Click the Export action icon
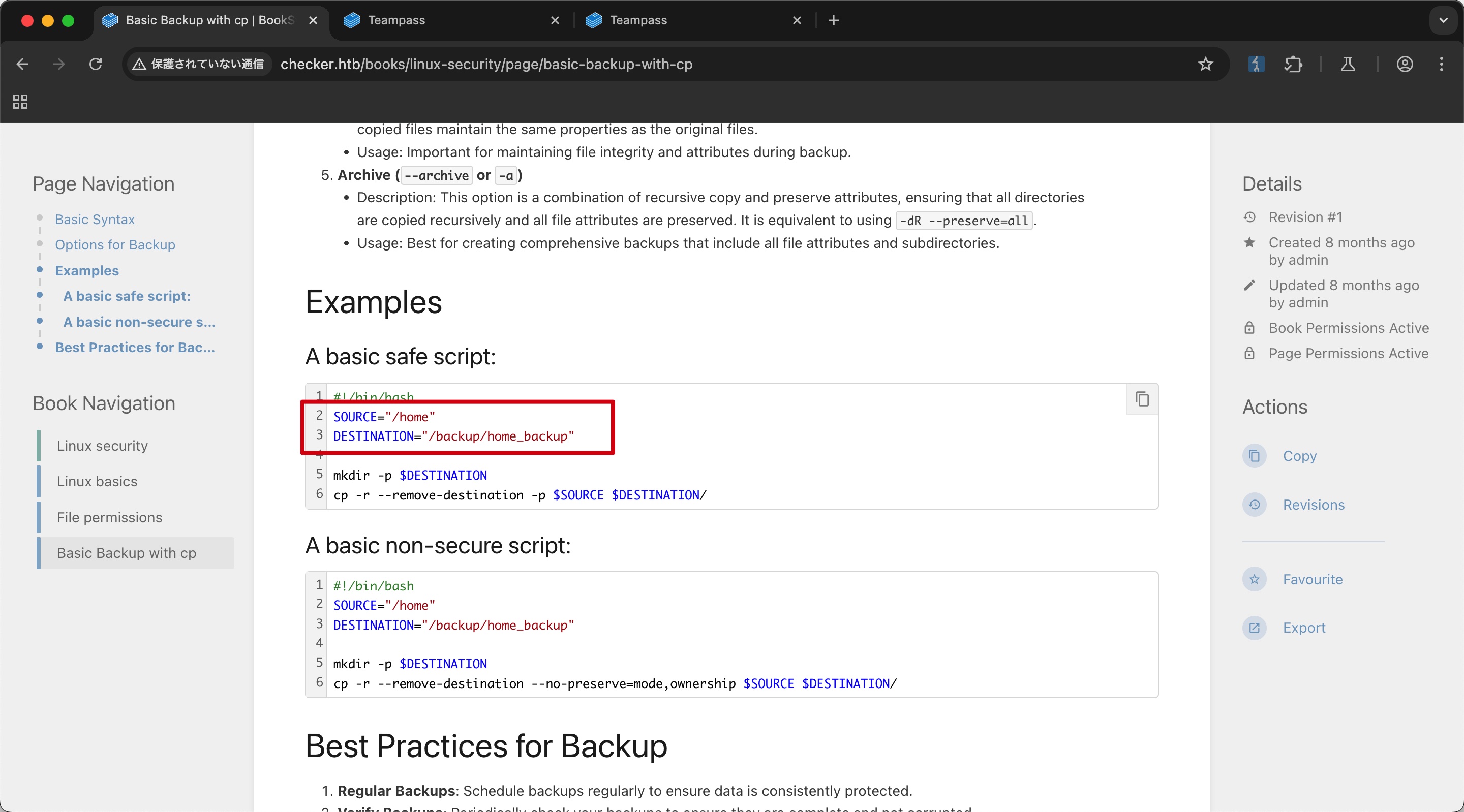 point(1254,628)
